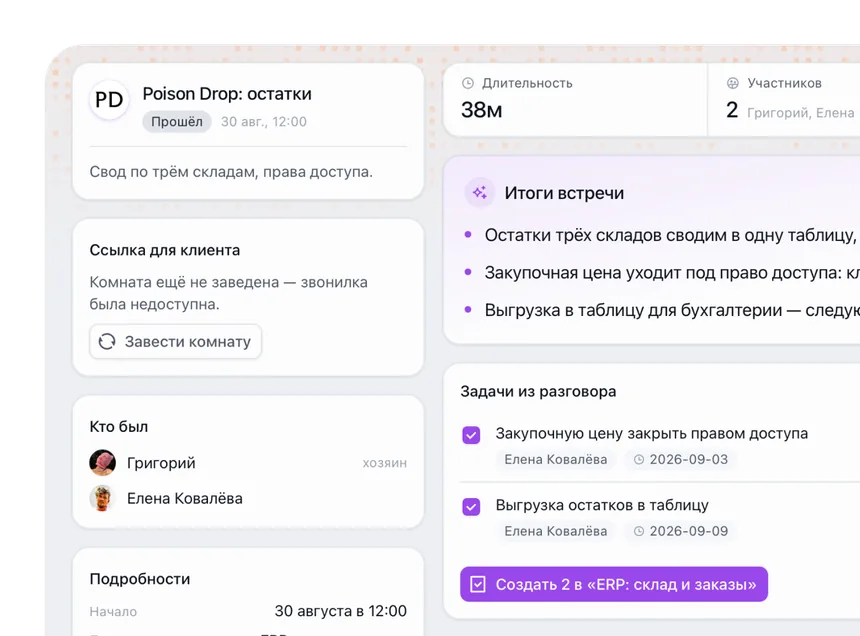The width and height of the screenshot is (860, 636).
Task: Click task title Закупочную цену закрыть правом доступа
Action: (652, 434)
